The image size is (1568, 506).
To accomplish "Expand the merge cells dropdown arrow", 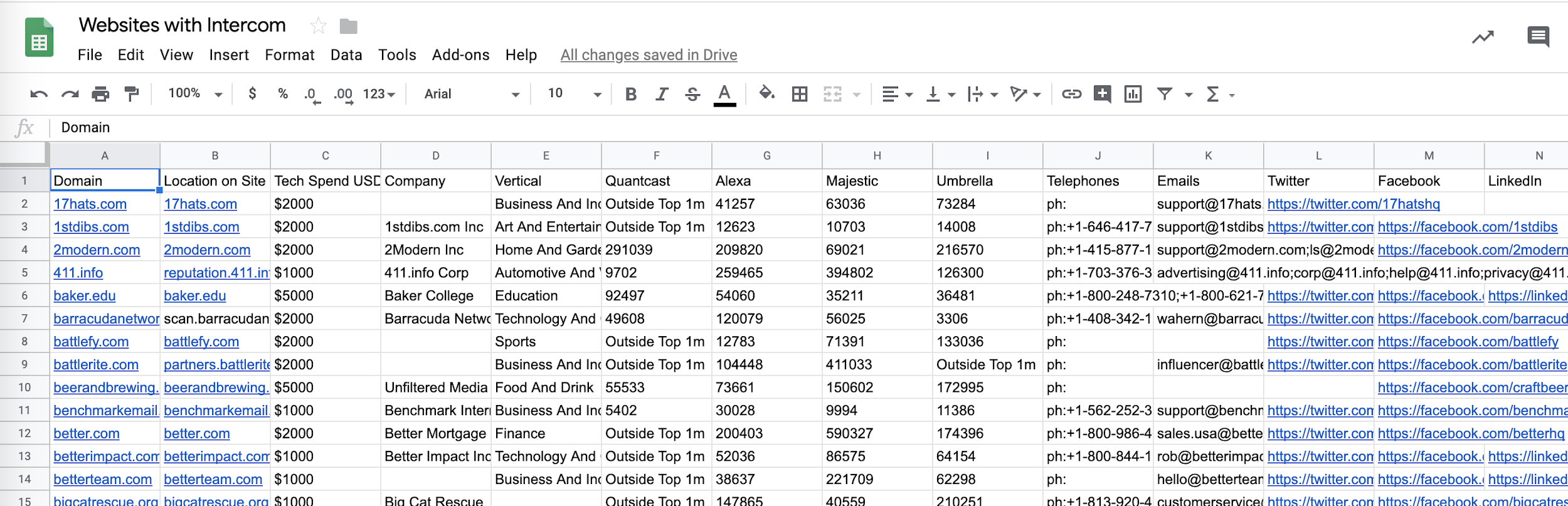I will [857, 95].
